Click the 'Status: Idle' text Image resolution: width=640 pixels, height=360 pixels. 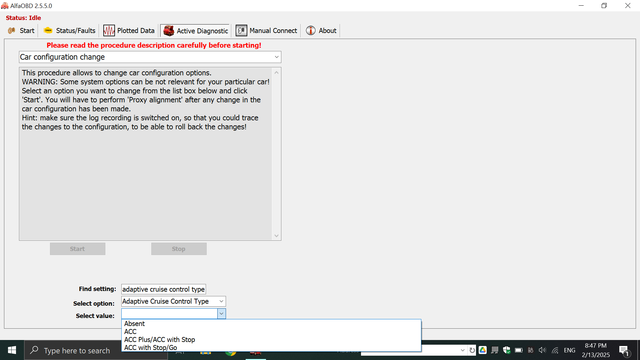tap(23, 18)
